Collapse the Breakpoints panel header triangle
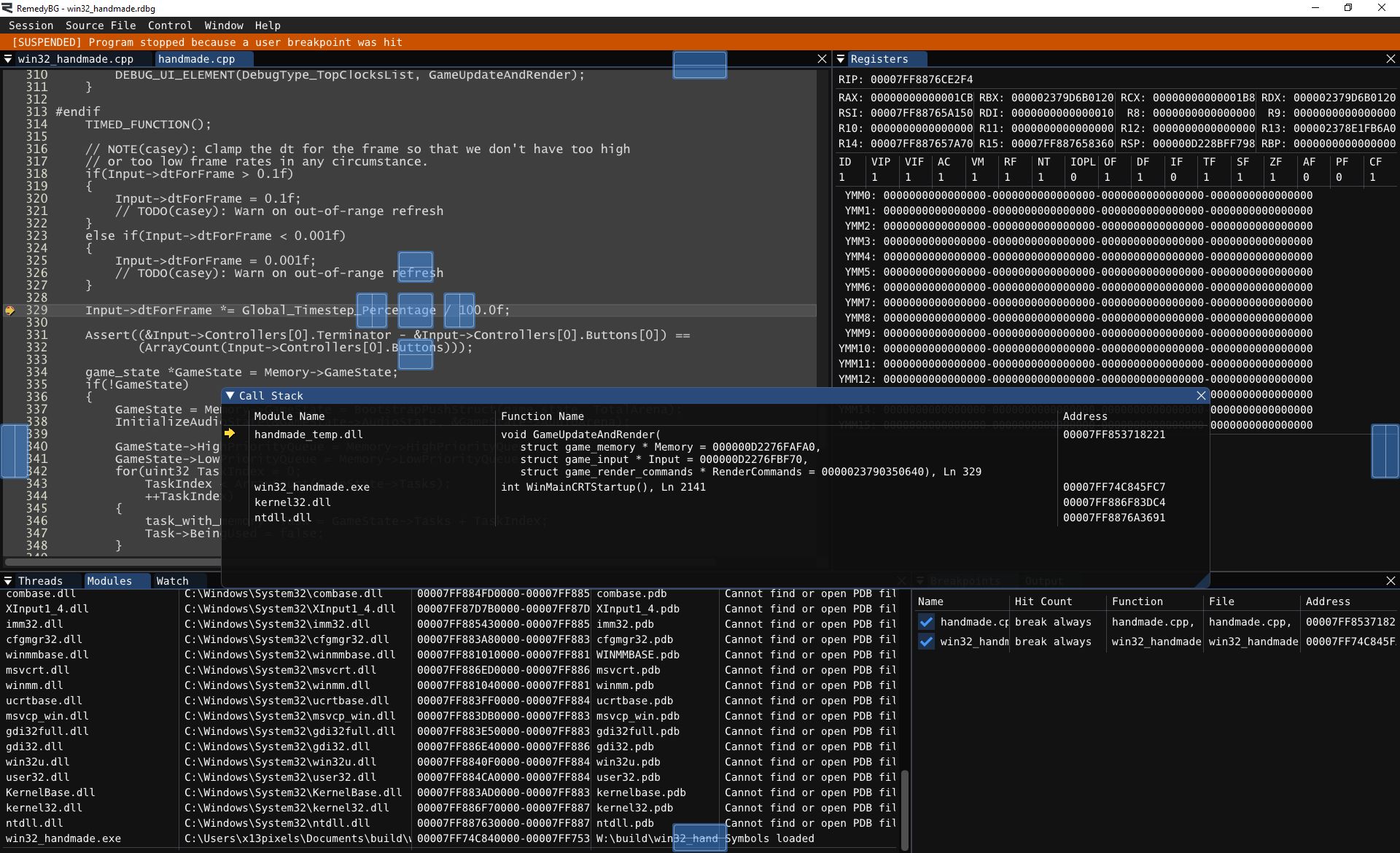Viewport: 1400px width, 853px height. click(x=920, y=580)
